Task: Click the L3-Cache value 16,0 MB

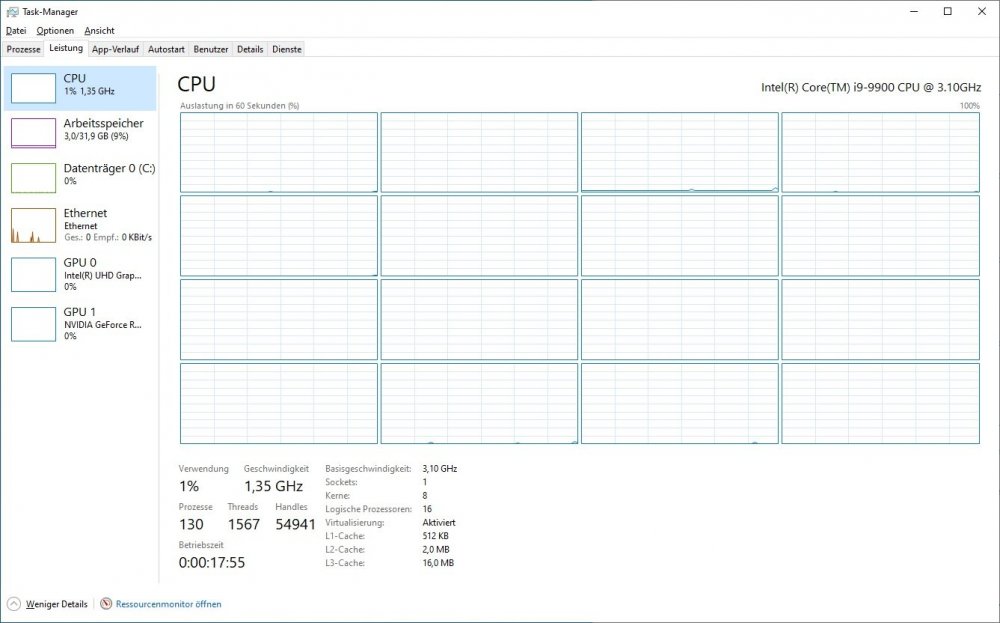Action: tap(438, 563)
